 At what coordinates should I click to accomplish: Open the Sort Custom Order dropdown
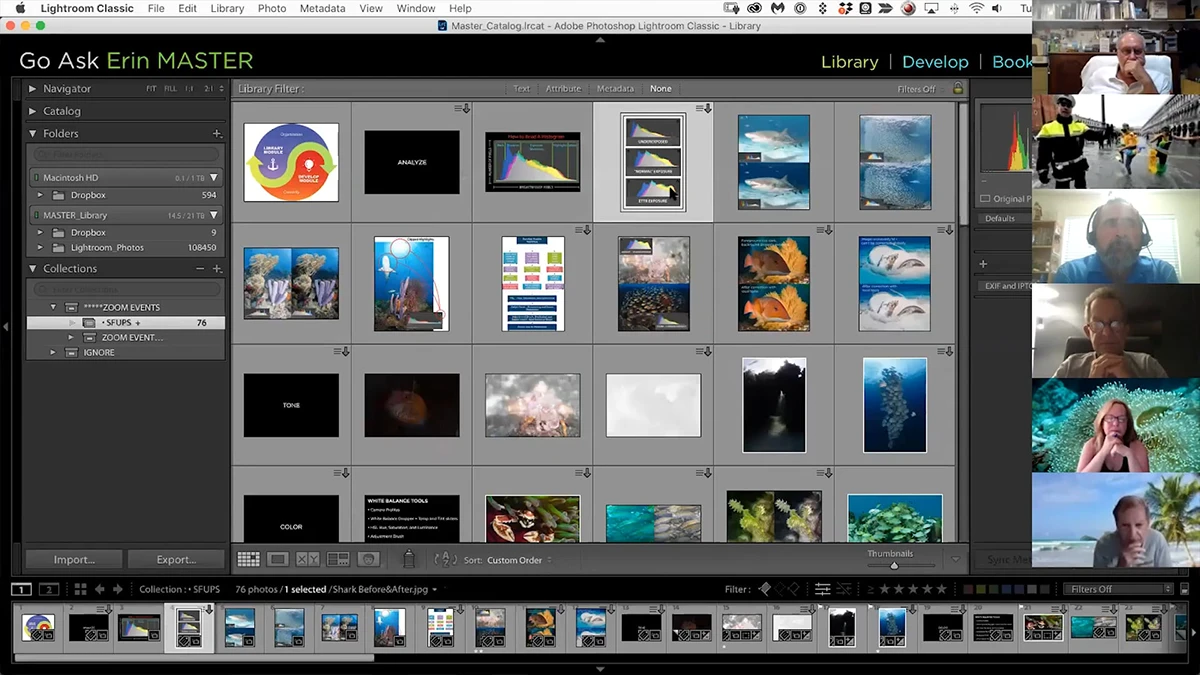(x=519, y=560)
